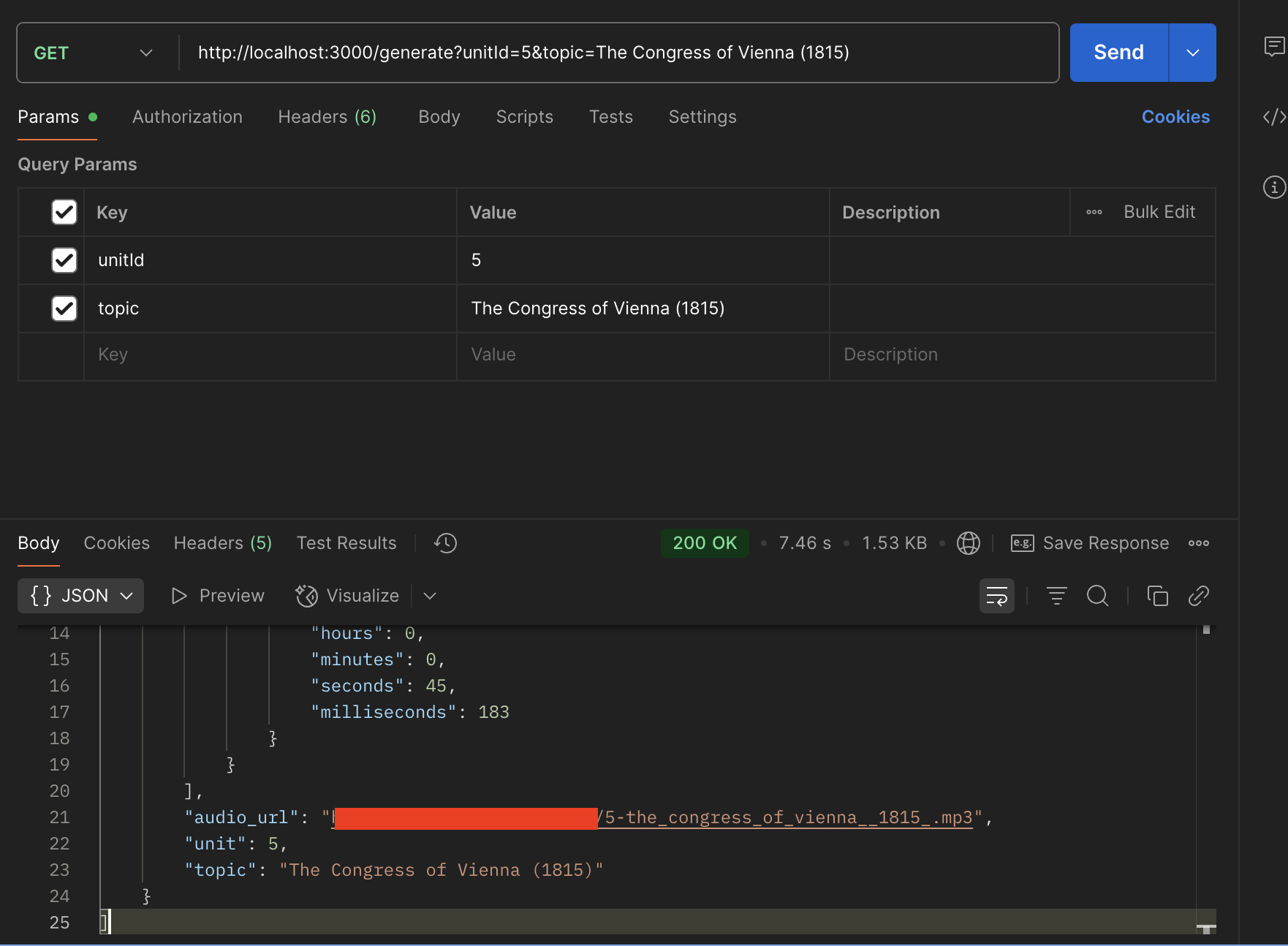Click the Save Response example icon
Screen dimensions: 1288x946
point(1022,543)
